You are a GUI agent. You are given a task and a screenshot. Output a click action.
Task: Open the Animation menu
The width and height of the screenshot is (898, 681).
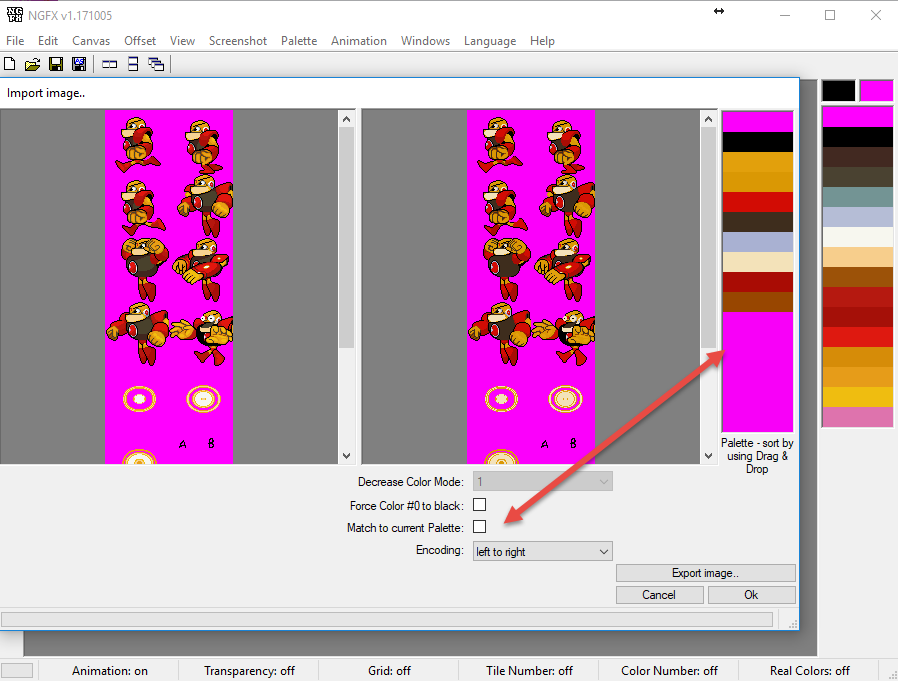[358, 41]
